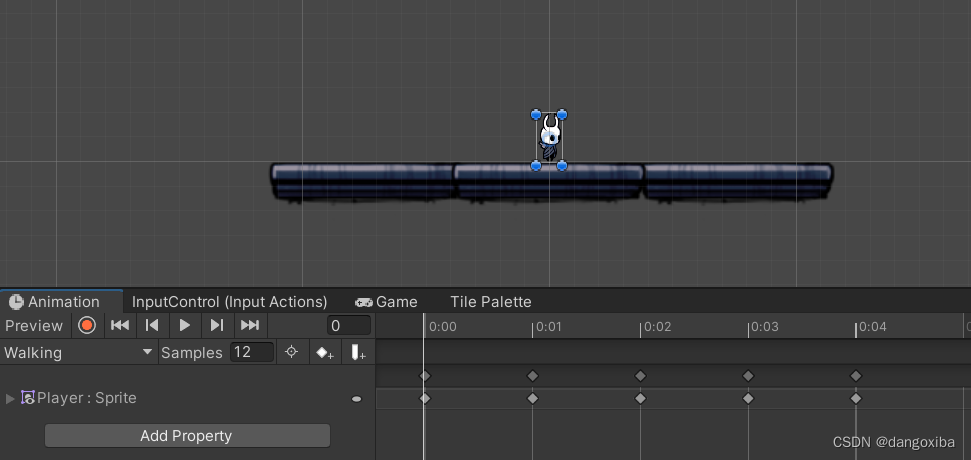971x460 pixels.
Task: Select Sprite keyframe at 0:02
Action: (640, 399)
